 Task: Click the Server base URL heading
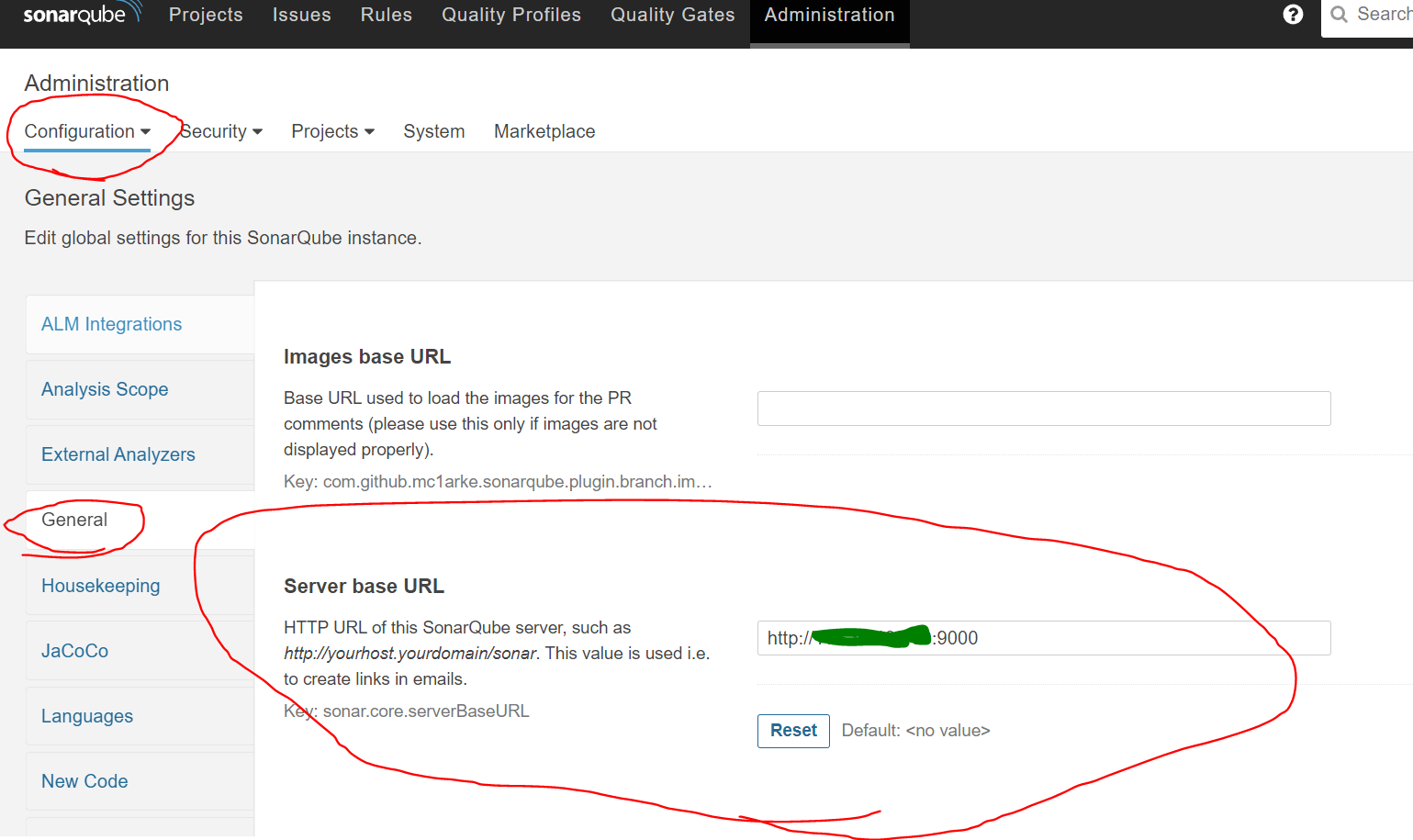pos(364,586)
